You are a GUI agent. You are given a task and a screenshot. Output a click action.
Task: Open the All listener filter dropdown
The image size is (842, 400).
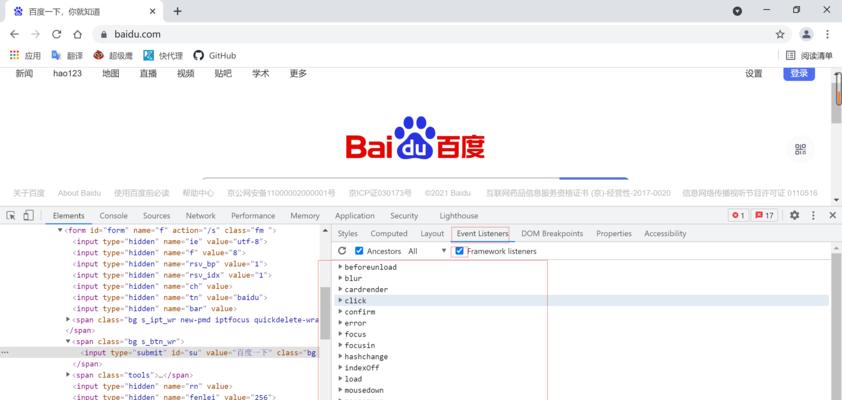pyautogui.click(x=427, y=251)
